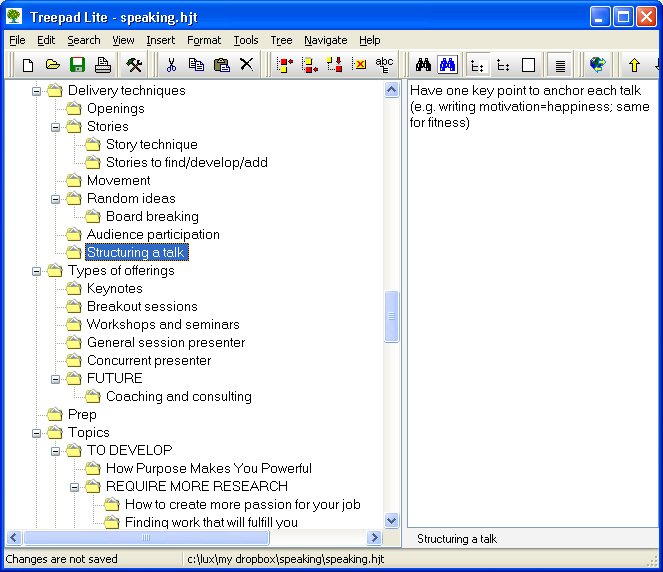Click the Delete X icon in toolbar
This screenshot has width=663, height=572.
point(246,65)
